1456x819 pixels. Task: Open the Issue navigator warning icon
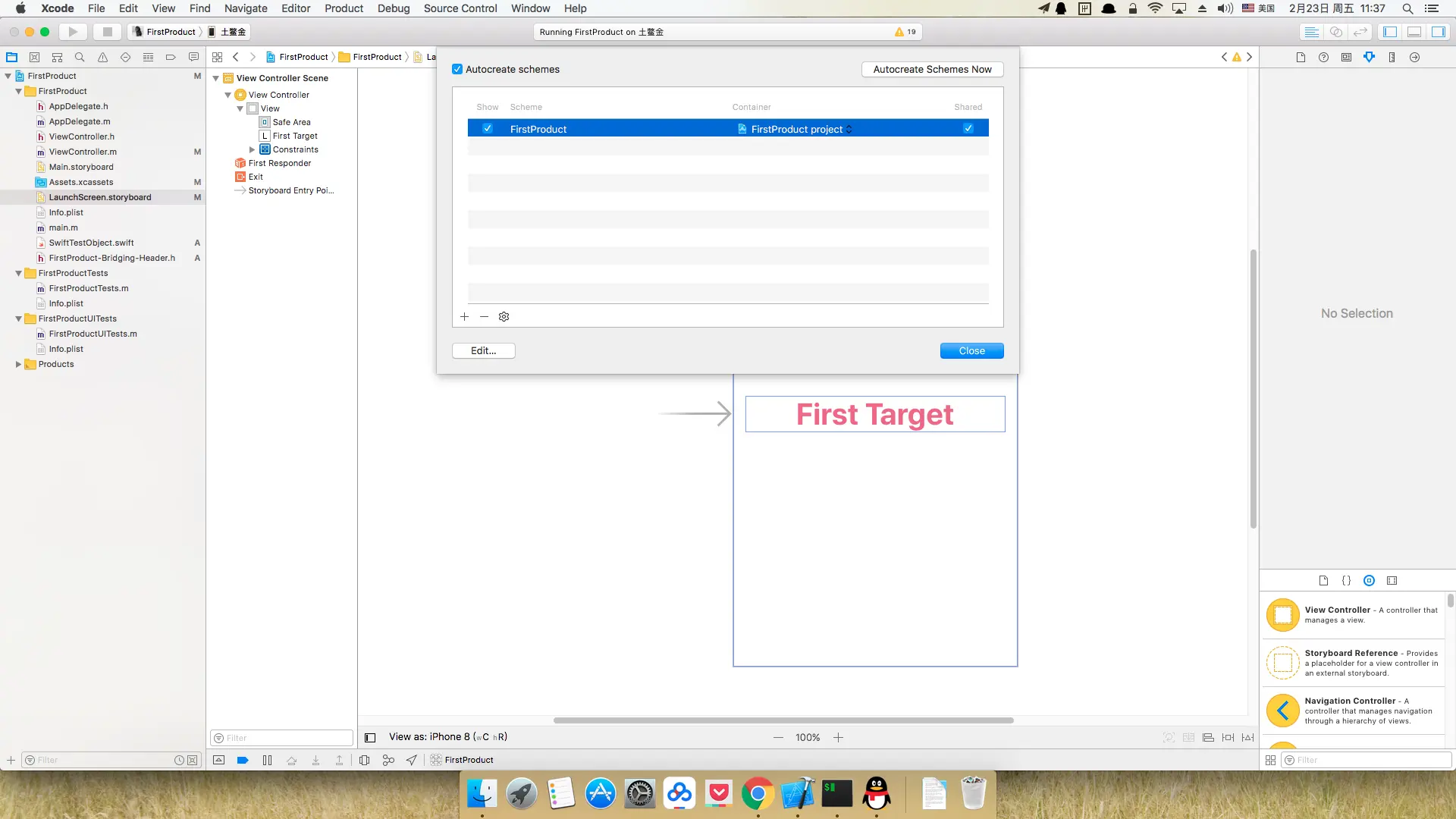[102, 57]
